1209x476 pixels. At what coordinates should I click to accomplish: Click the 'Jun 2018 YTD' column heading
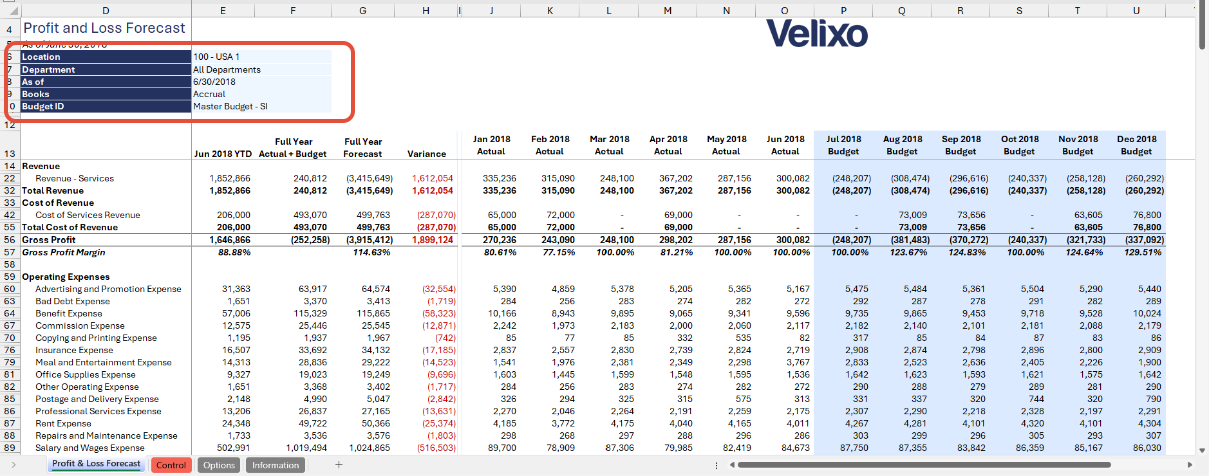coord(222,153)
